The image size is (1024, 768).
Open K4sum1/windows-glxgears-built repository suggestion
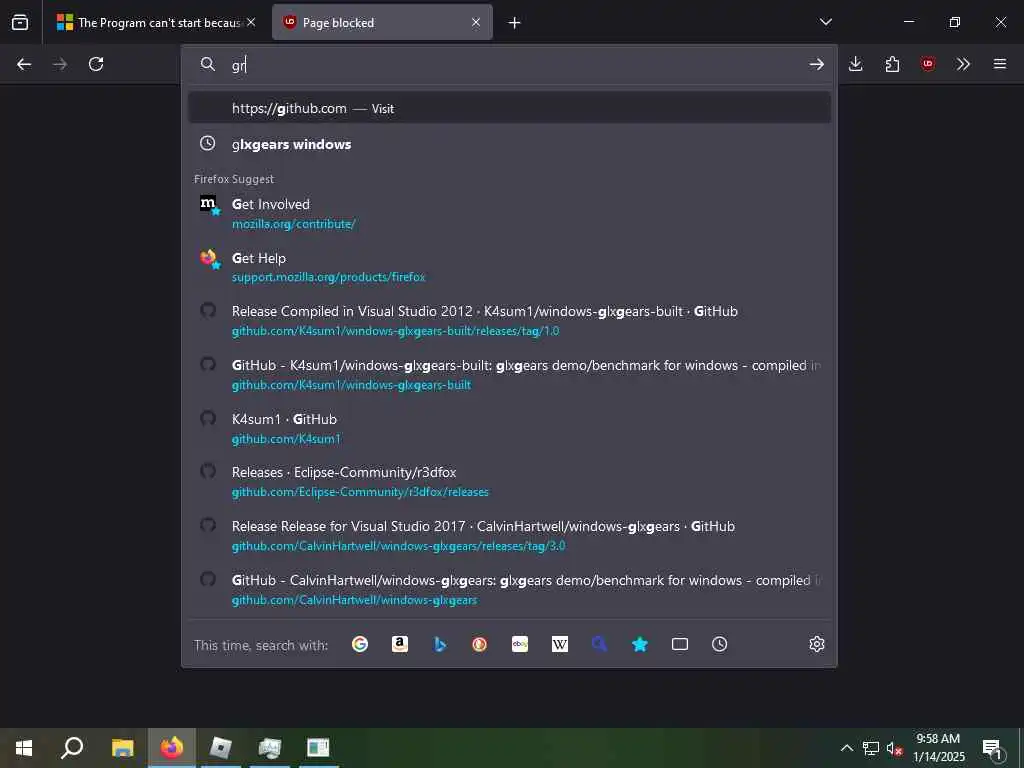point(509,374)
